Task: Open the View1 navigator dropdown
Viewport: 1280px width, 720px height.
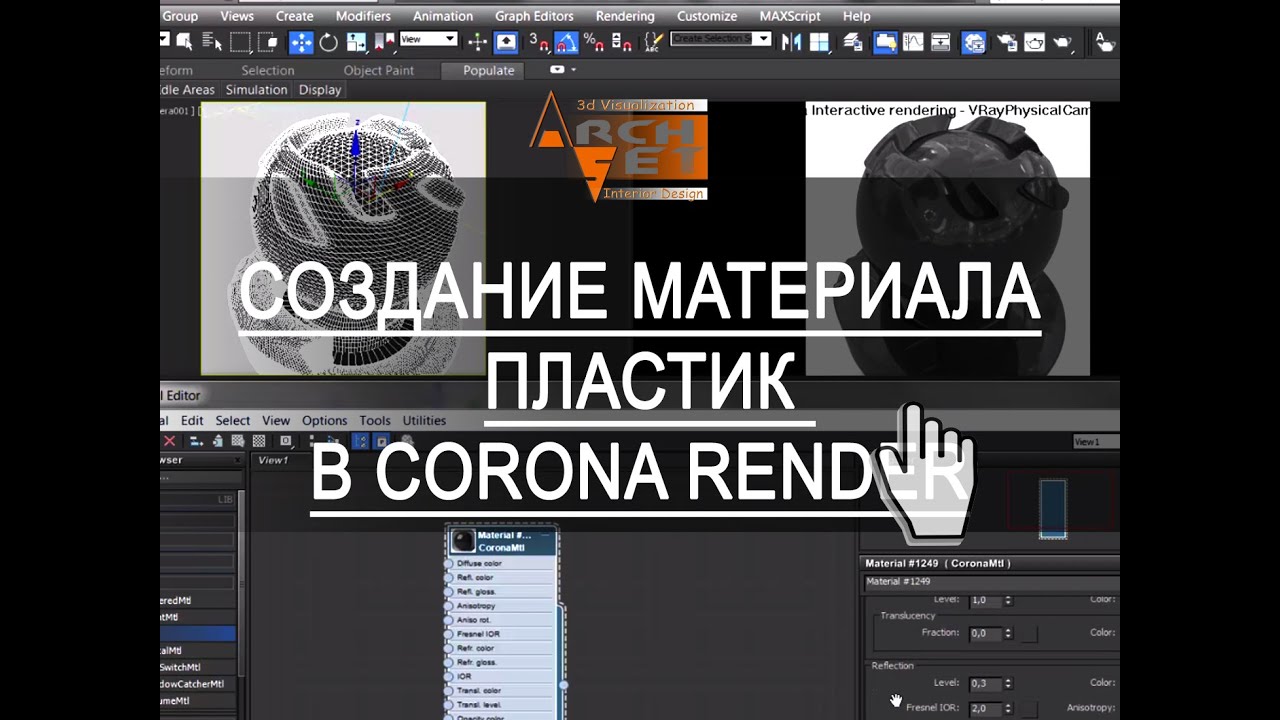Action: [1096, 442]
